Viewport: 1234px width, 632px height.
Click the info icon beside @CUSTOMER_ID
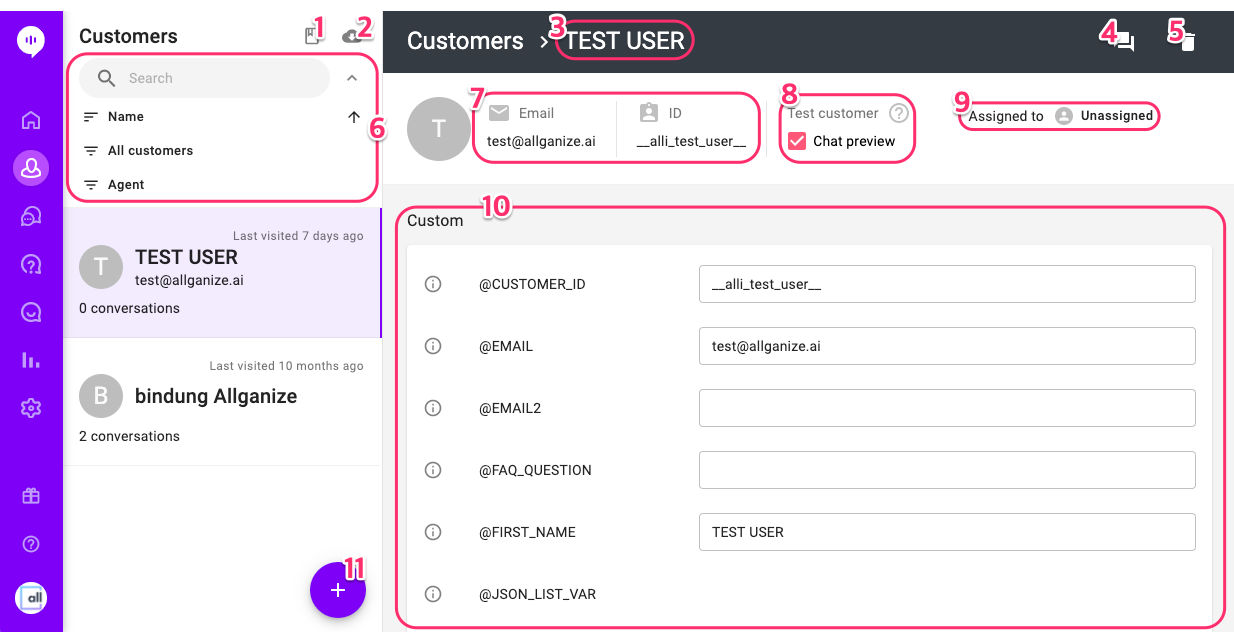[x=433, y=284]
